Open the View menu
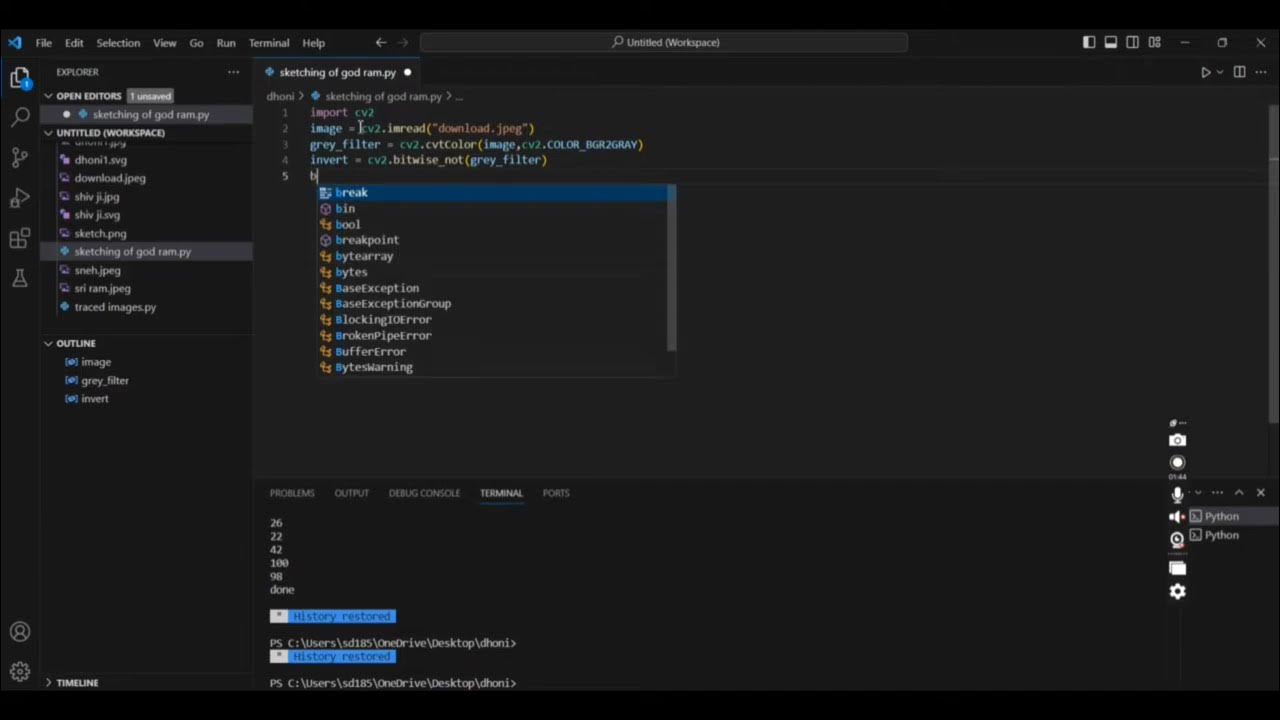Screen dimensions: 1280x720 coord(165,43)
